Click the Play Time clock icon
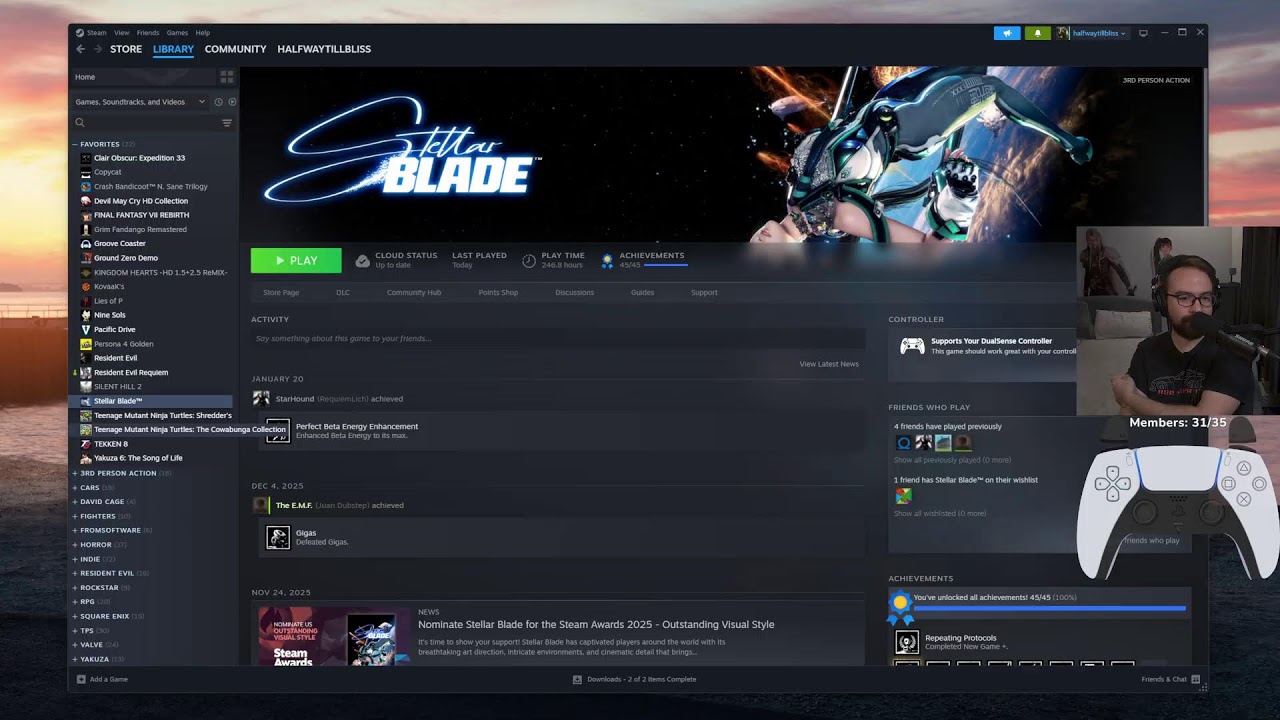The width and height of the screenshot is (1280, 720). point(529,261)
